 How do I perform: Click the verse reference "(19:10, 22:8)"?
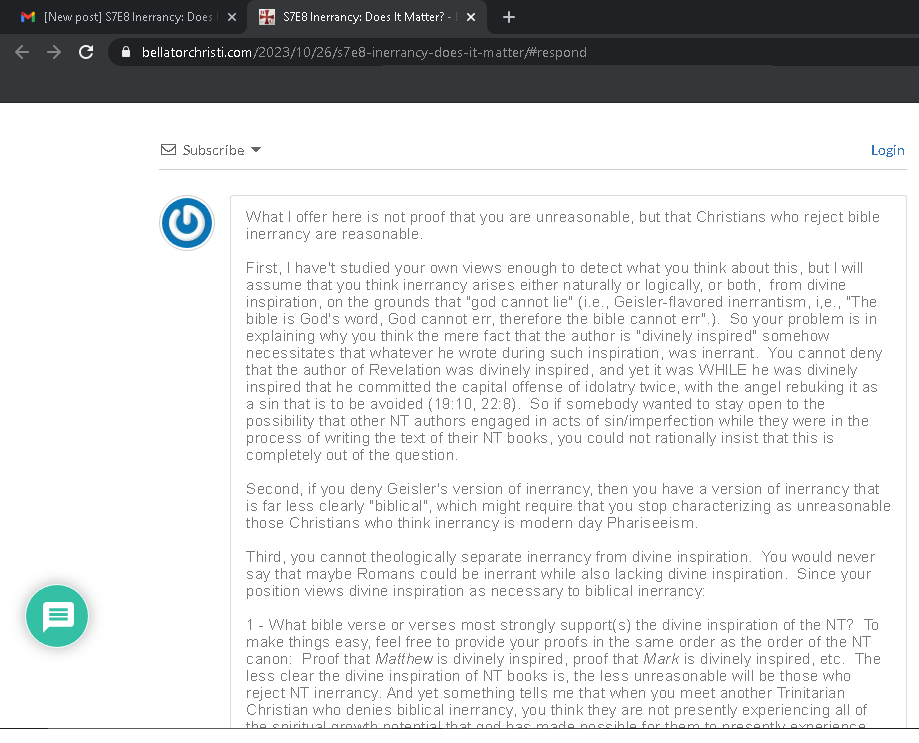(474, 404)
